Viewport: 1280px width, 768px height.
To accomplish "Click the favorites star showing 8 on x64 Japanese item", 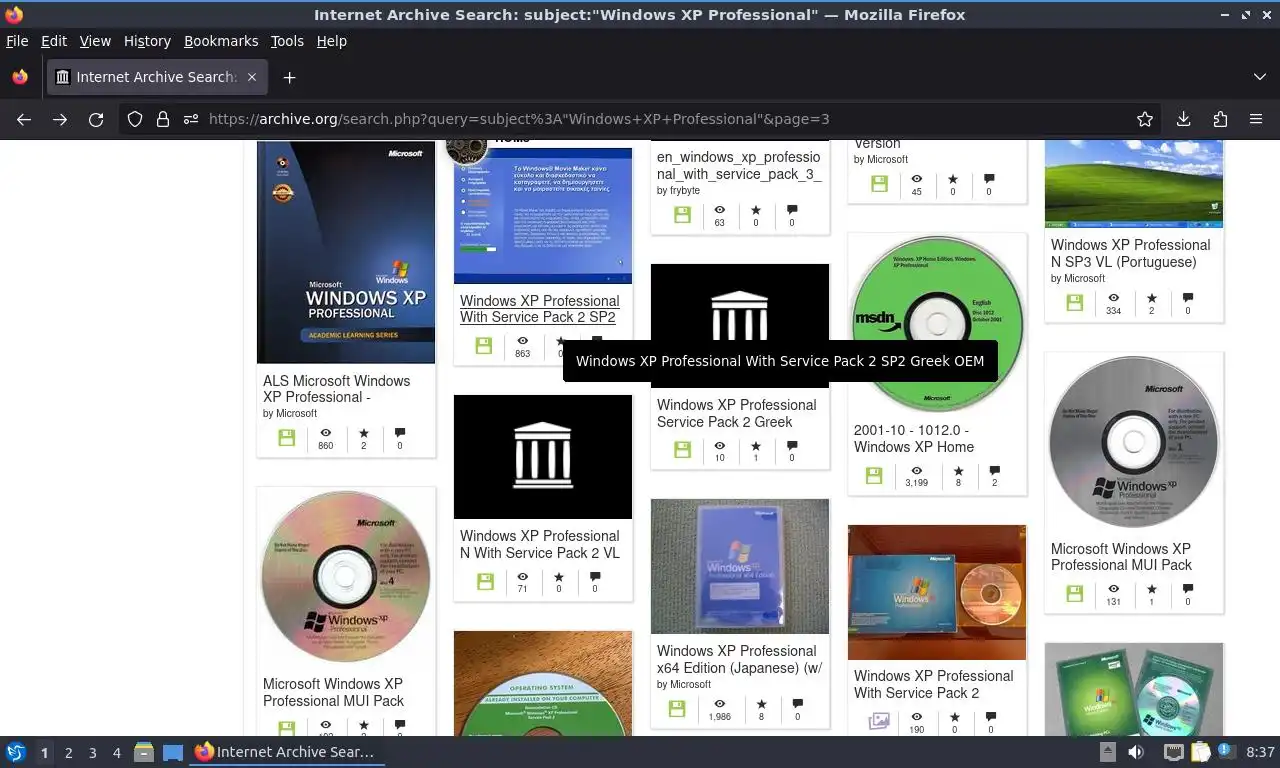I will 761,704.
